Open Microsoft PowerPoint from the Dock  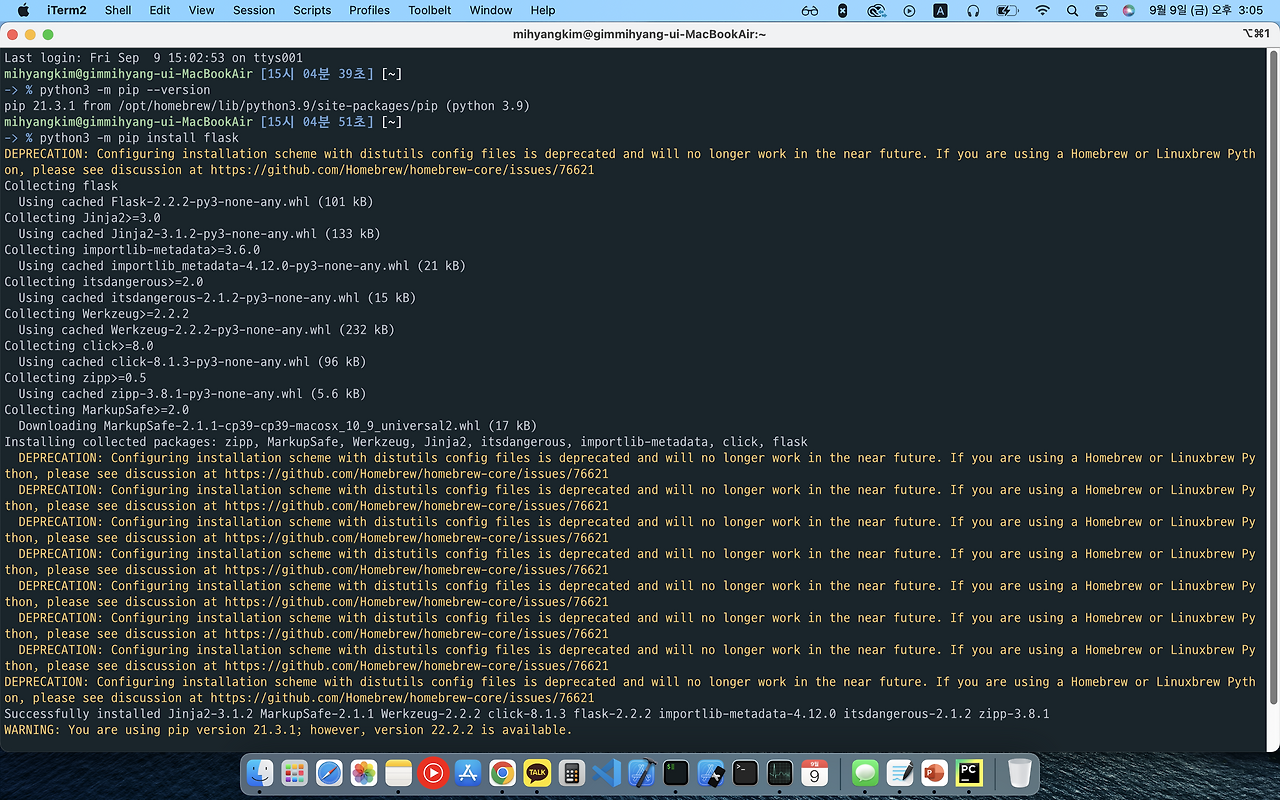click(x=933, y=773)
